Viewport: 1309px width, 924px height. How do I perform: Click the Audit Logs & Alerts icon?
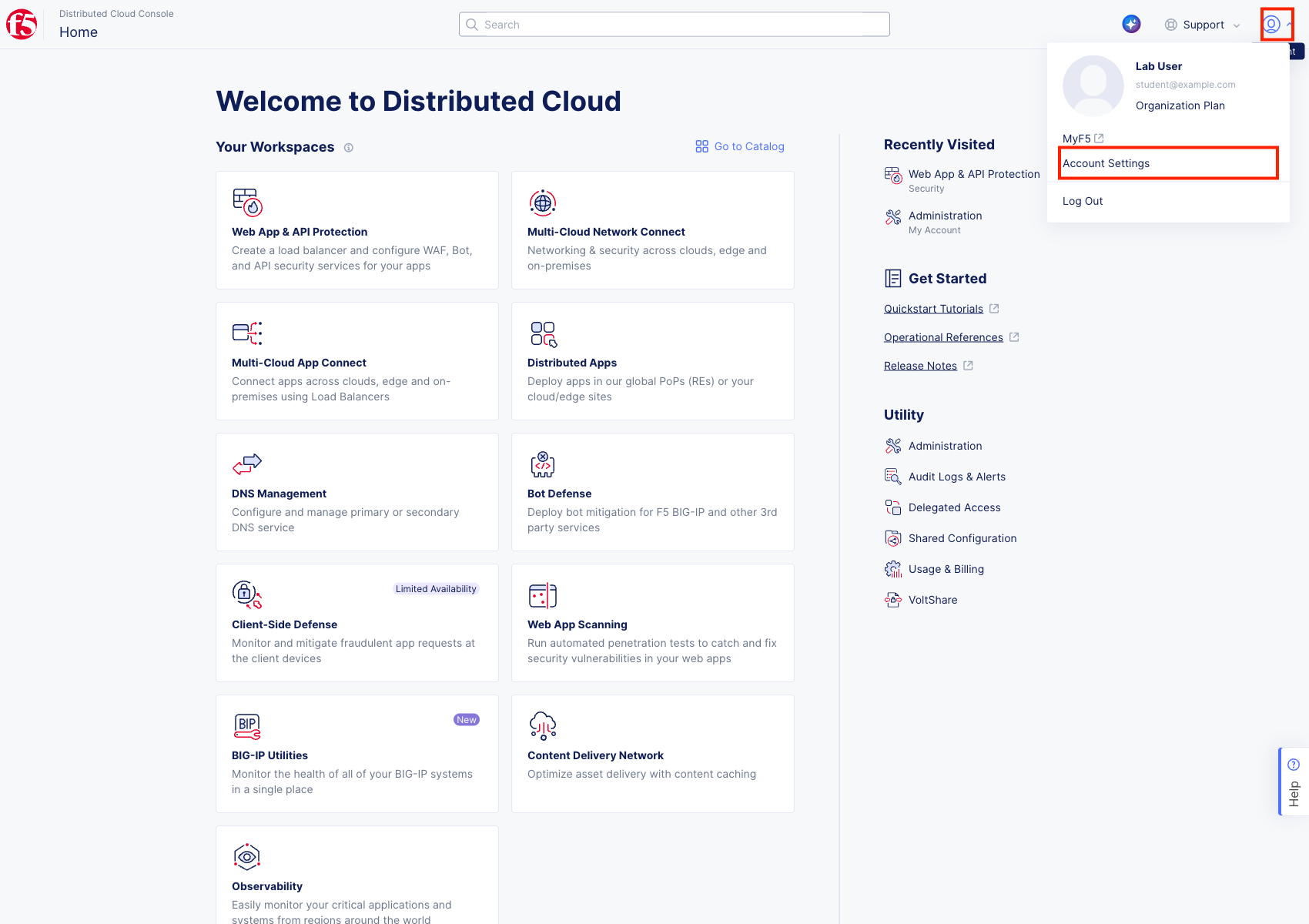(893, 477)
